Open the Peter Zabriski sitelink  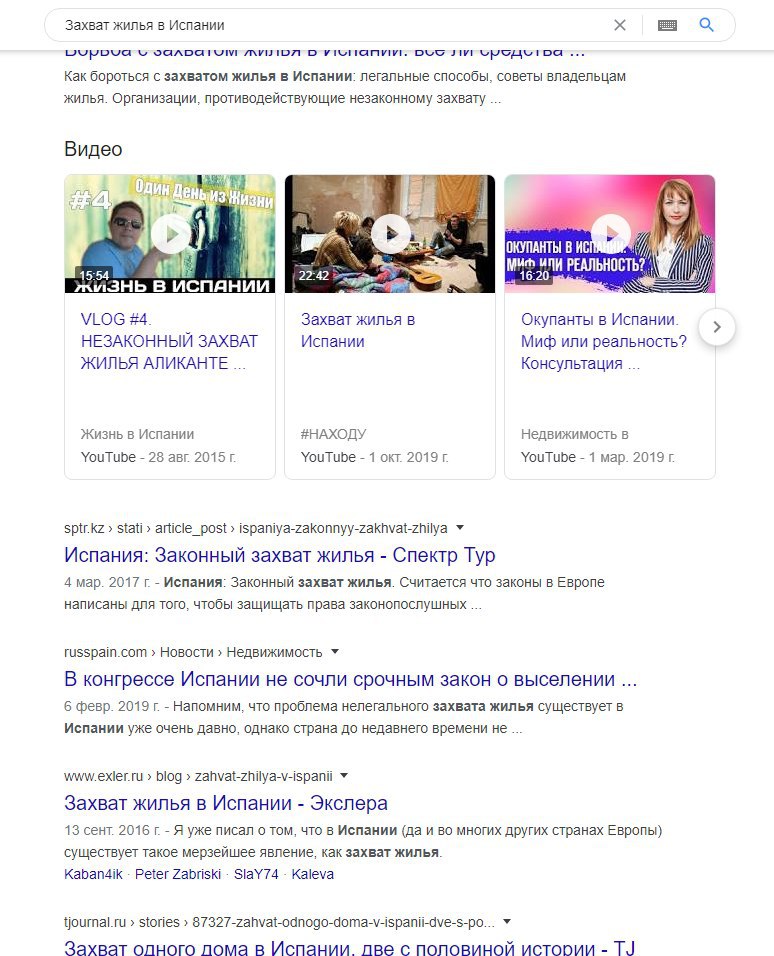coord(177,874)
